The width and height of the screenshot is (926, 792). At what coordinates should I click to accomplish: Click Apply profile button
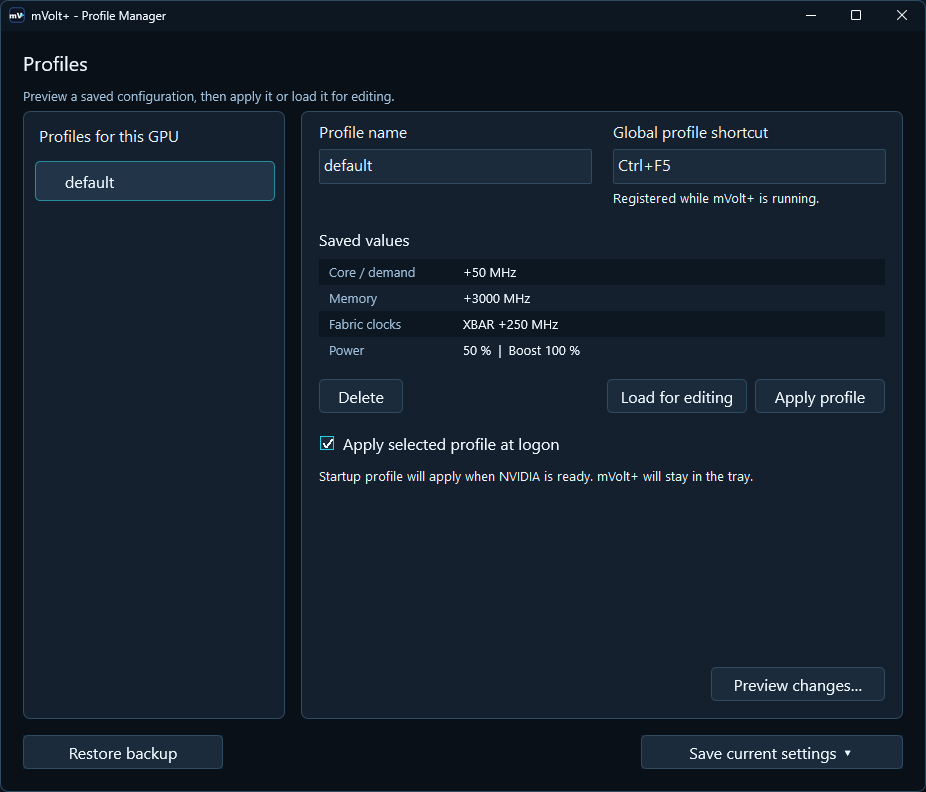(820, 397)
